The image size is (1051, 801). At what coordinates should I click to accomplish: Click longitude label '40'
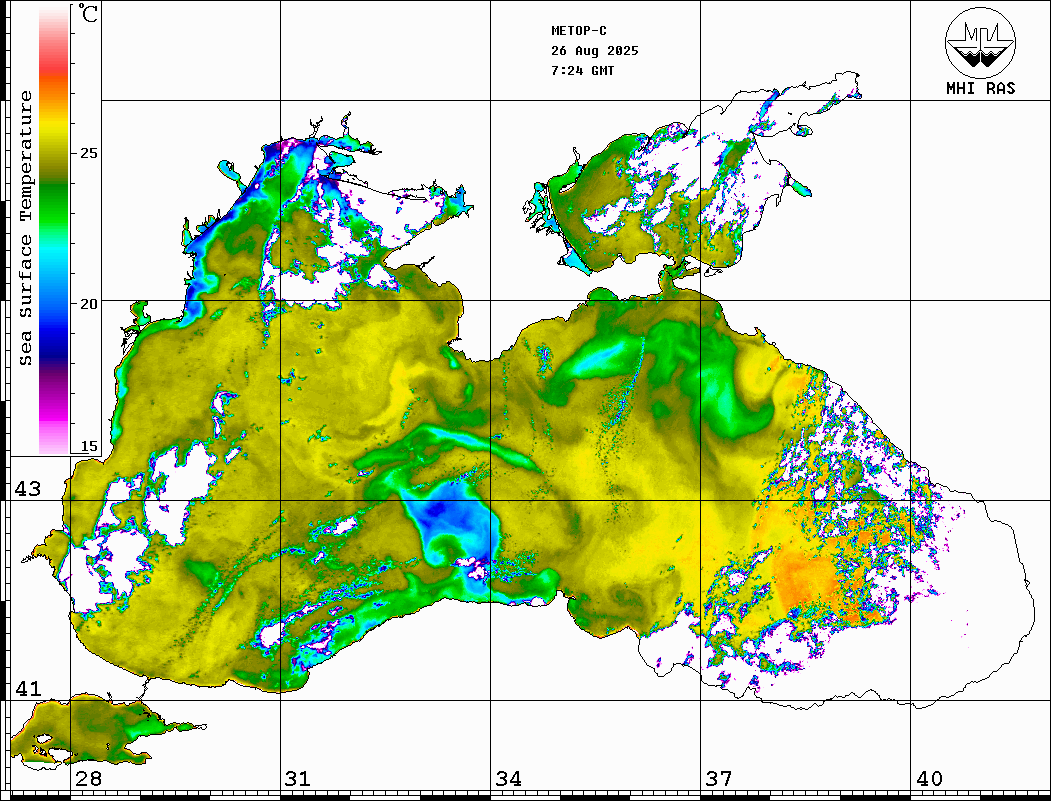929,778
